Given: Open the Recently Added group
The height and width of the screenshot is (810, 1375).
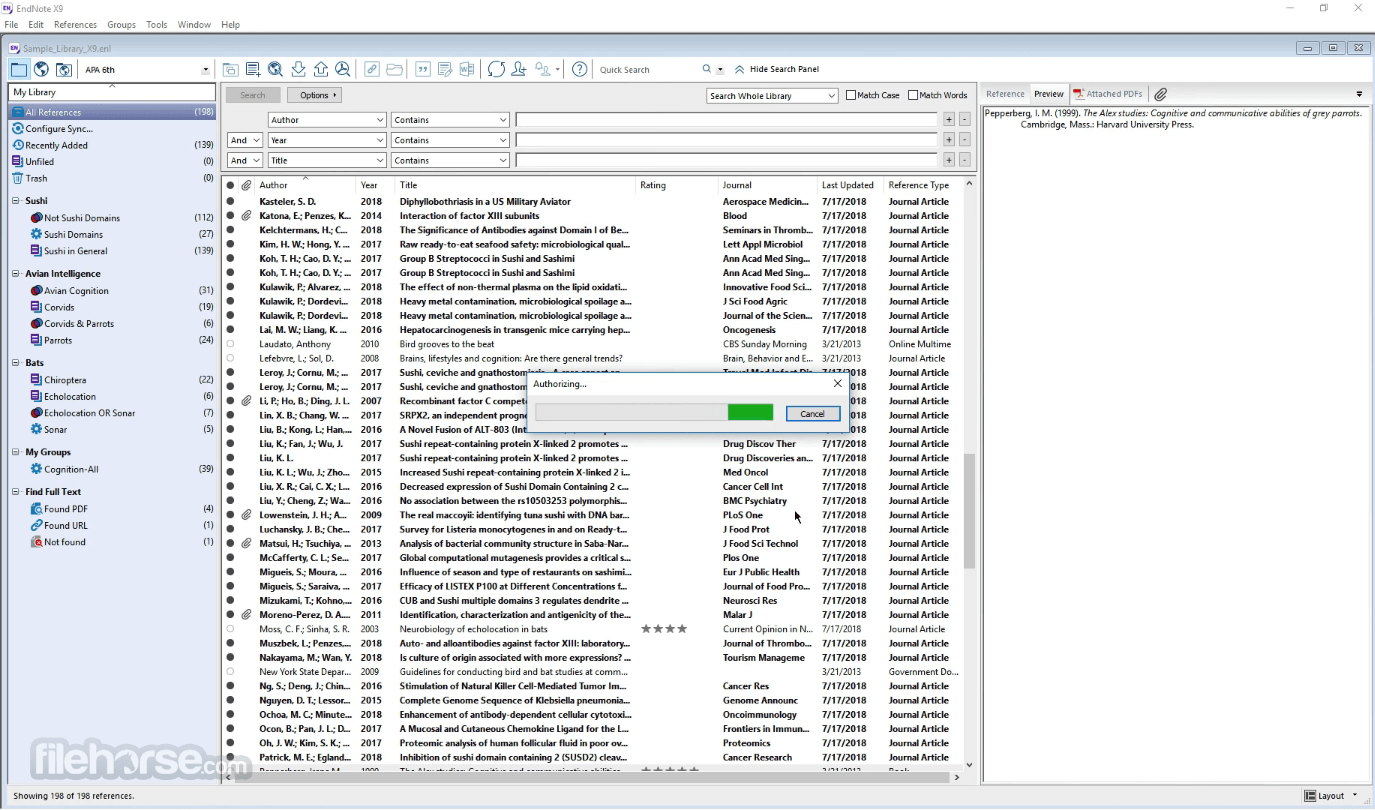Looking at the screenshot, I should (x=112, y=145).
